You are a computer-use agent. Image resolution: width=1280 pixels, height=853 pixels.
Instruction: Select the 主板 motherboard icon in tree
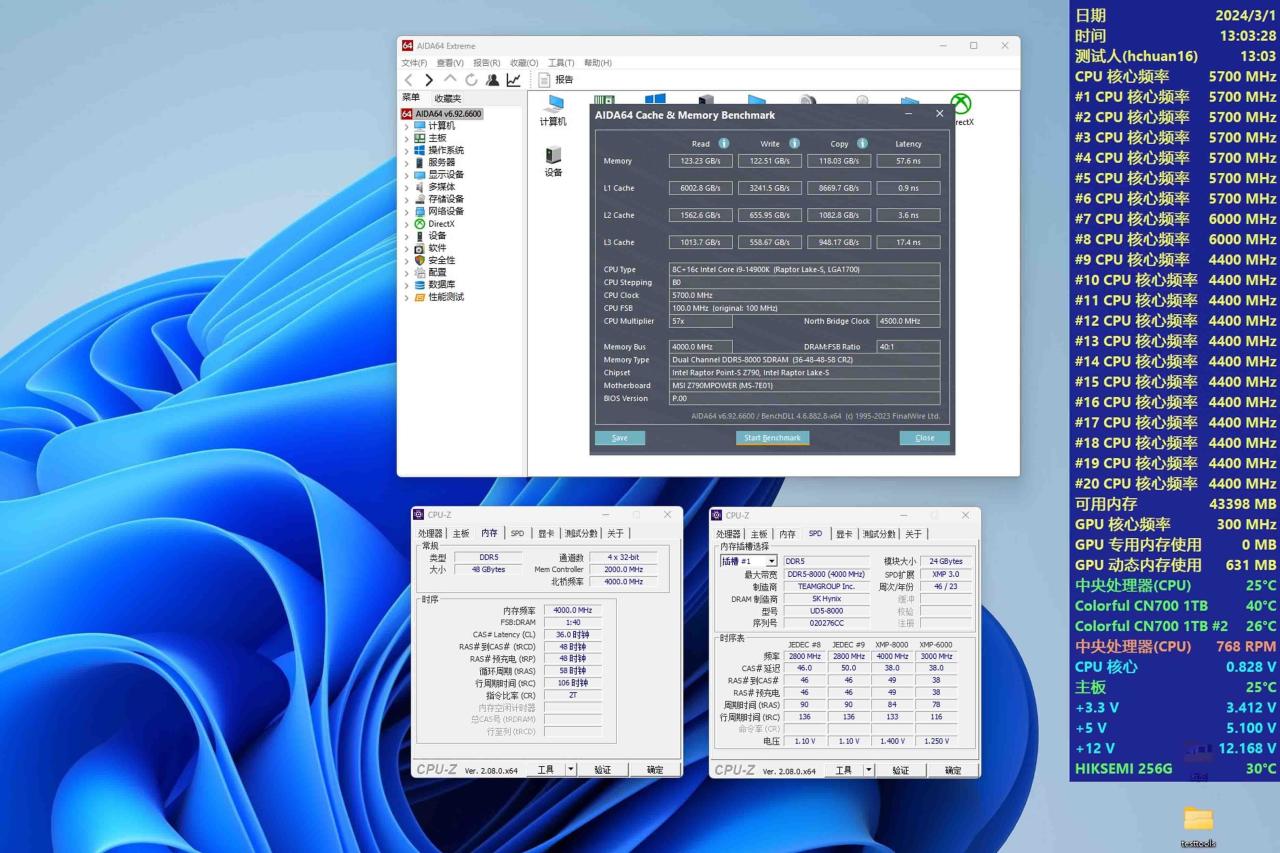point(420,138)
